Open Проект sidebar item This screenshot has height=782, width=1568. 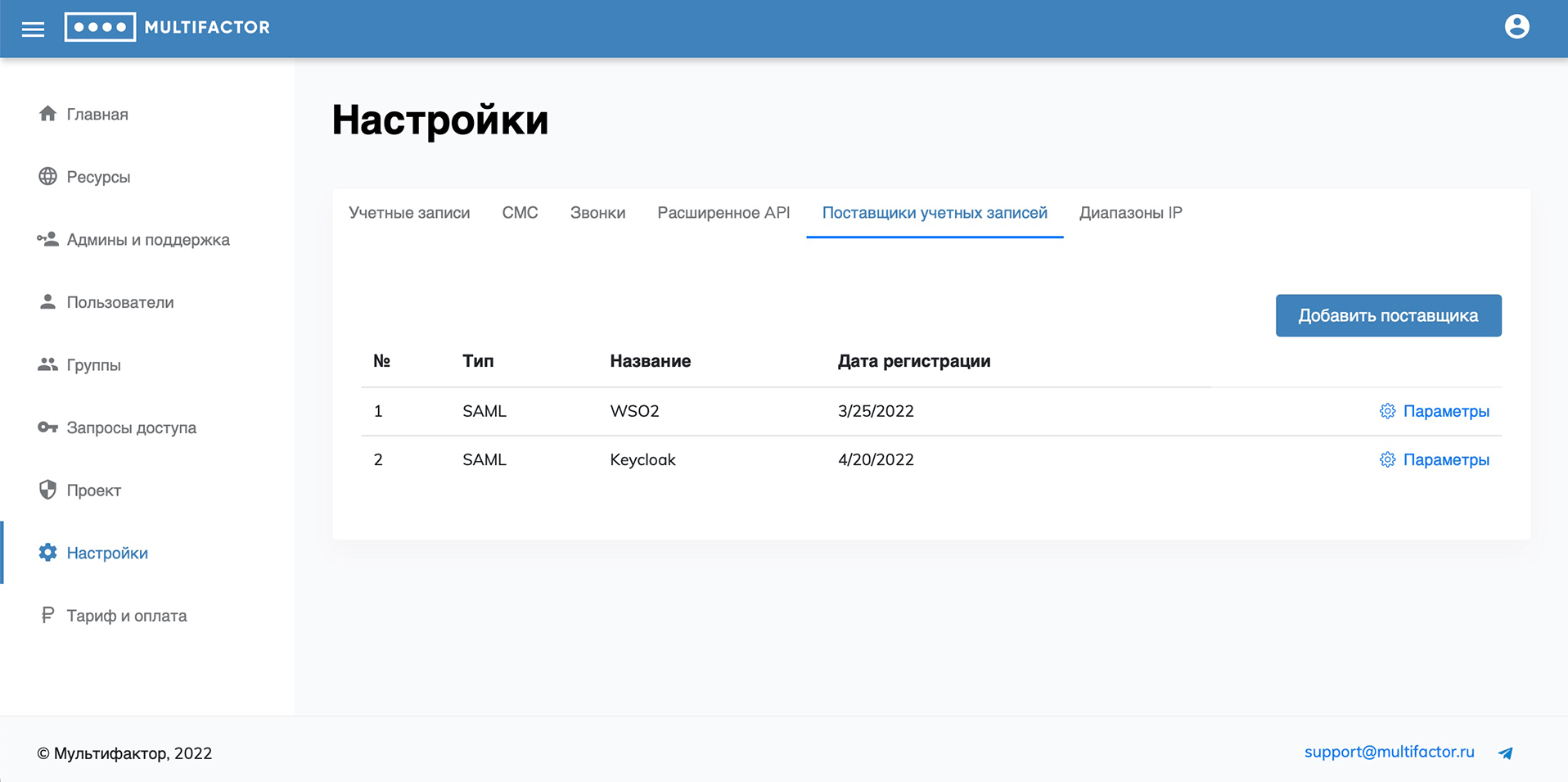[x=93, y=490]
